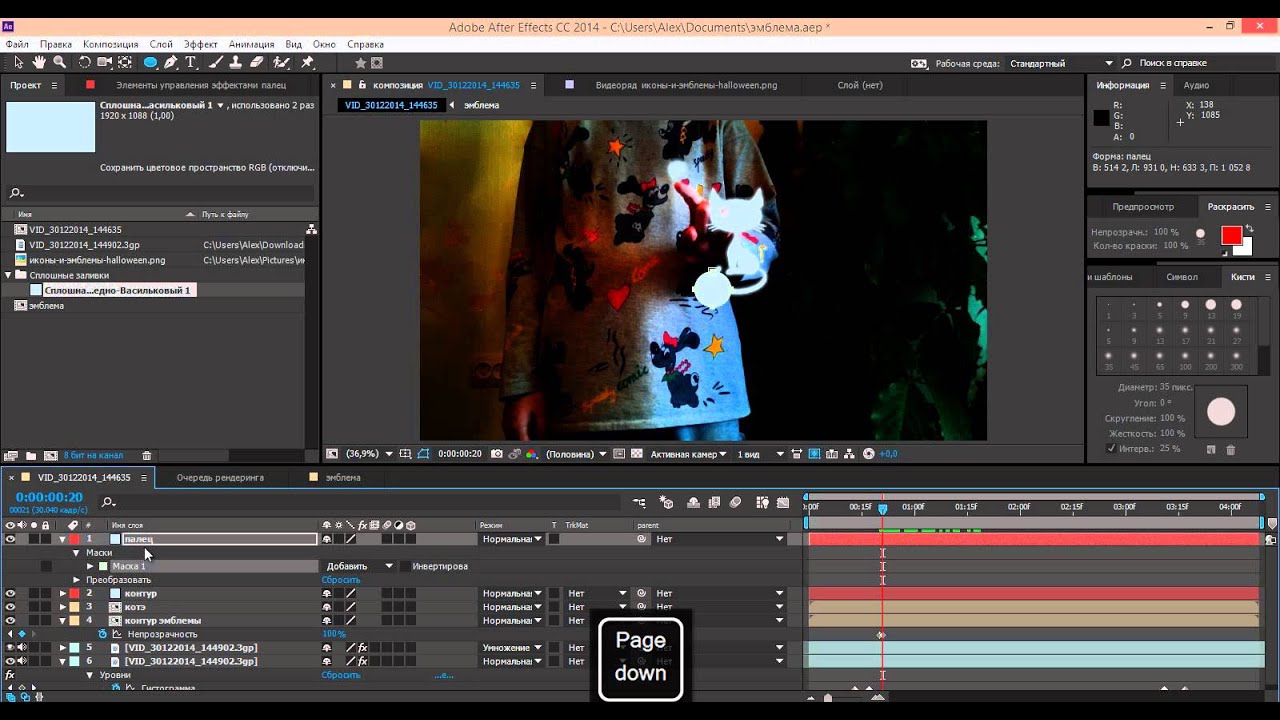Create a new folder in Project panel

(x=31, y=456)
